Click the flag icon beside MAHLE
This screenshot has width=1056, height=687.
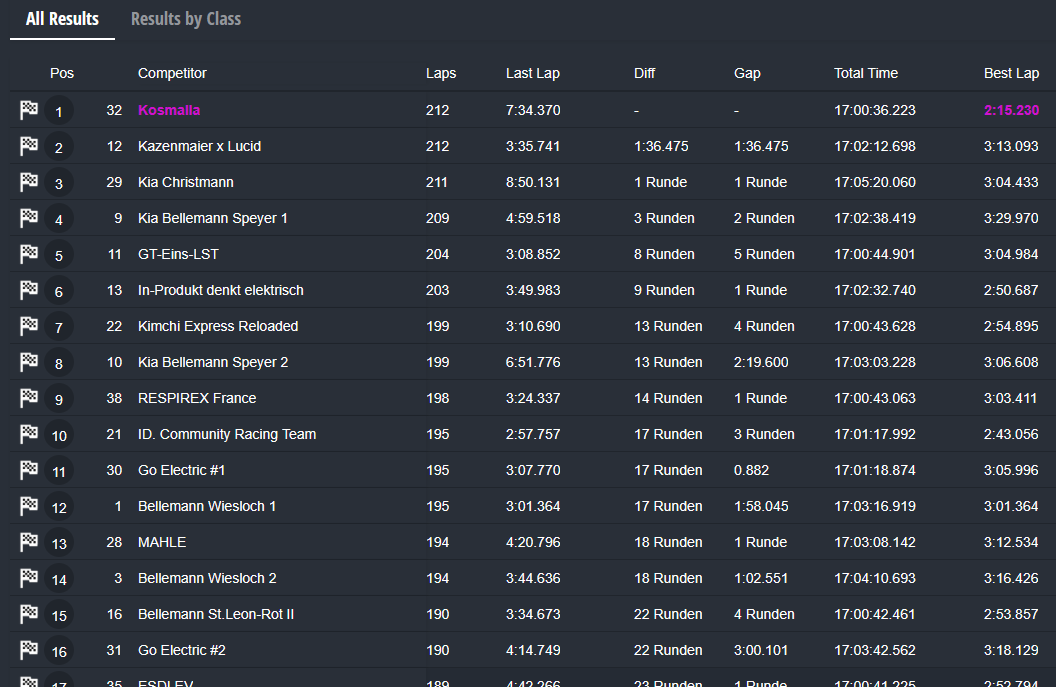click(x=29, y=542)
